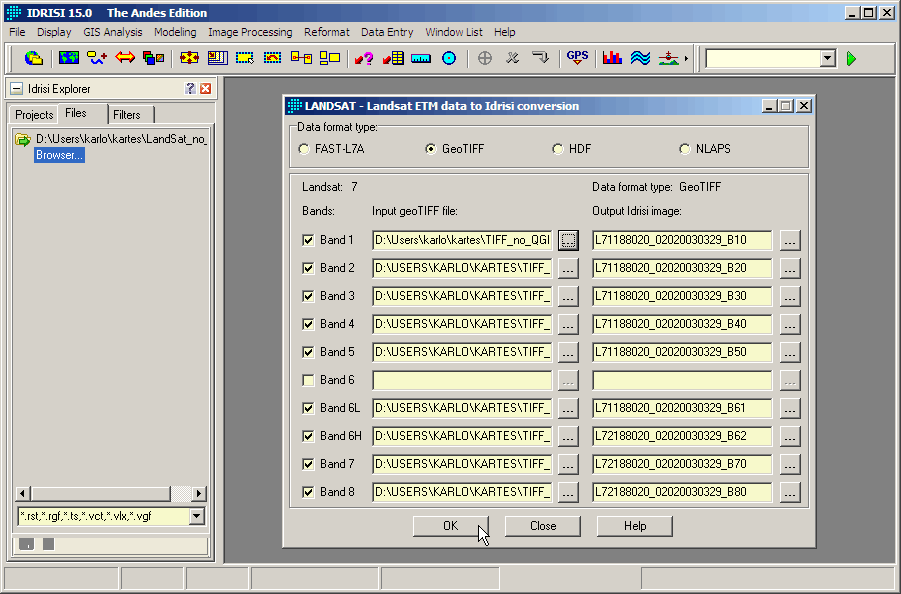The height and width of the screenshot is (594, 901).
Task: Click the overlapping colored squares composite icon
Action: point(153,58)
